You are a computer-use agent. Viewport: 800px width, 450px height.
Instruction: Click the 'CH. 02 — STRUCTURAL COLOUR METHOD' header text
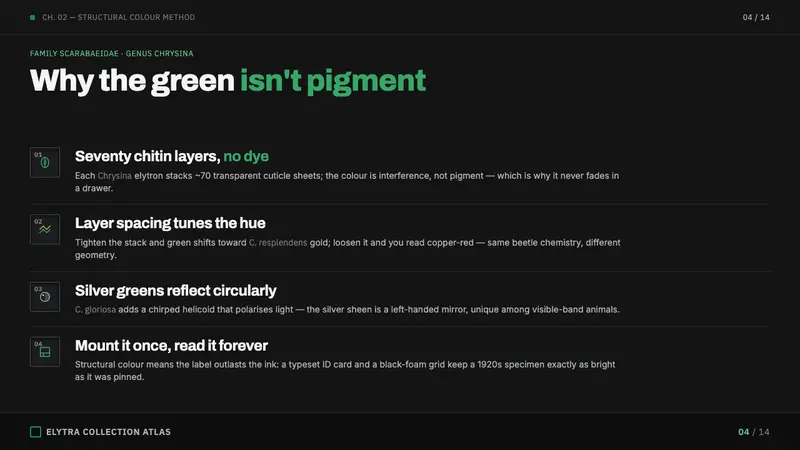pyautogui.click(x=118, y=17)
